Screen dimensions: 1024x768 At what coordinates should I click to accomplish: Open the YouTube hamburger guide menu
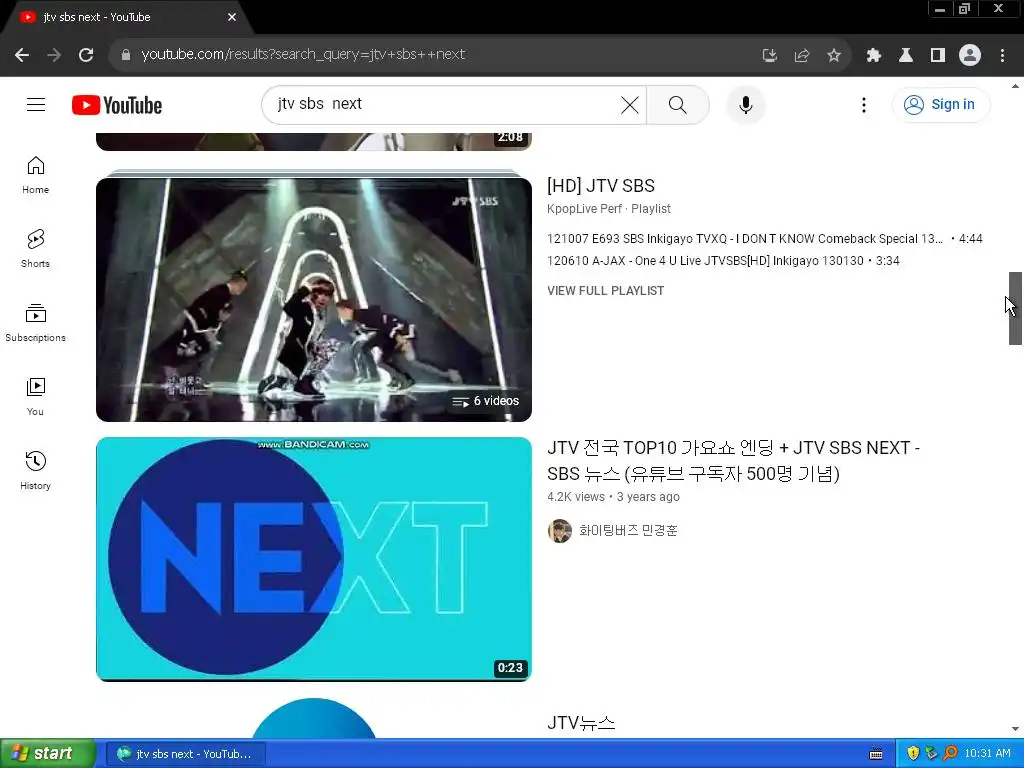(36, 104)
